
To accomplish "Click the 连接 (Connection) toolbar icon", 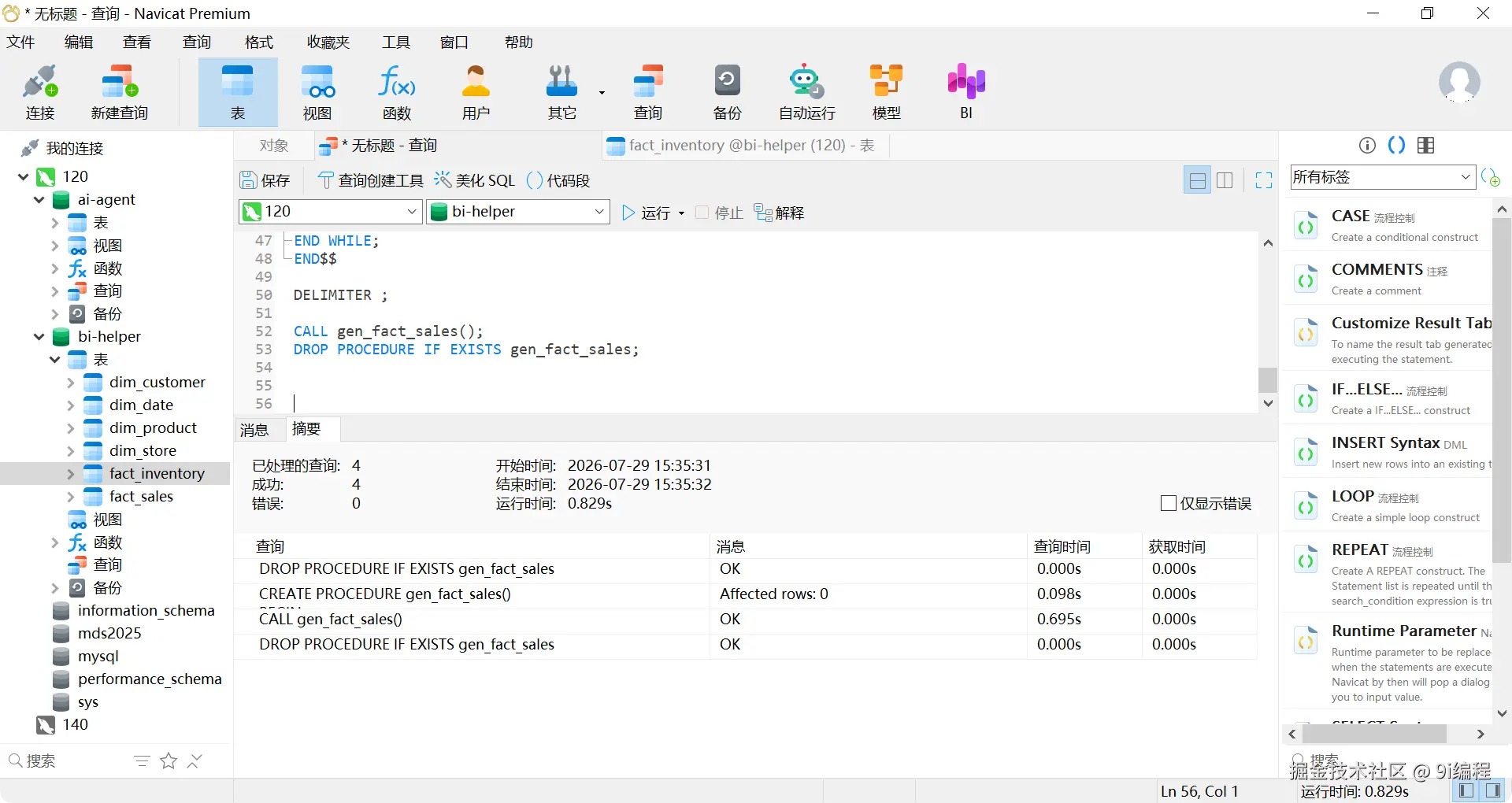I will click(x=40, y=92).
